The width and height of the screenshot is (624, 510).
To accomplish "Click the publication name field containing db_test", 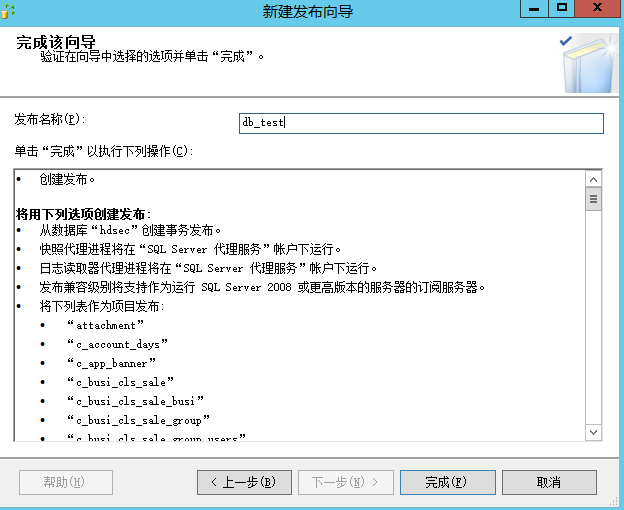I will pos(421,123).
